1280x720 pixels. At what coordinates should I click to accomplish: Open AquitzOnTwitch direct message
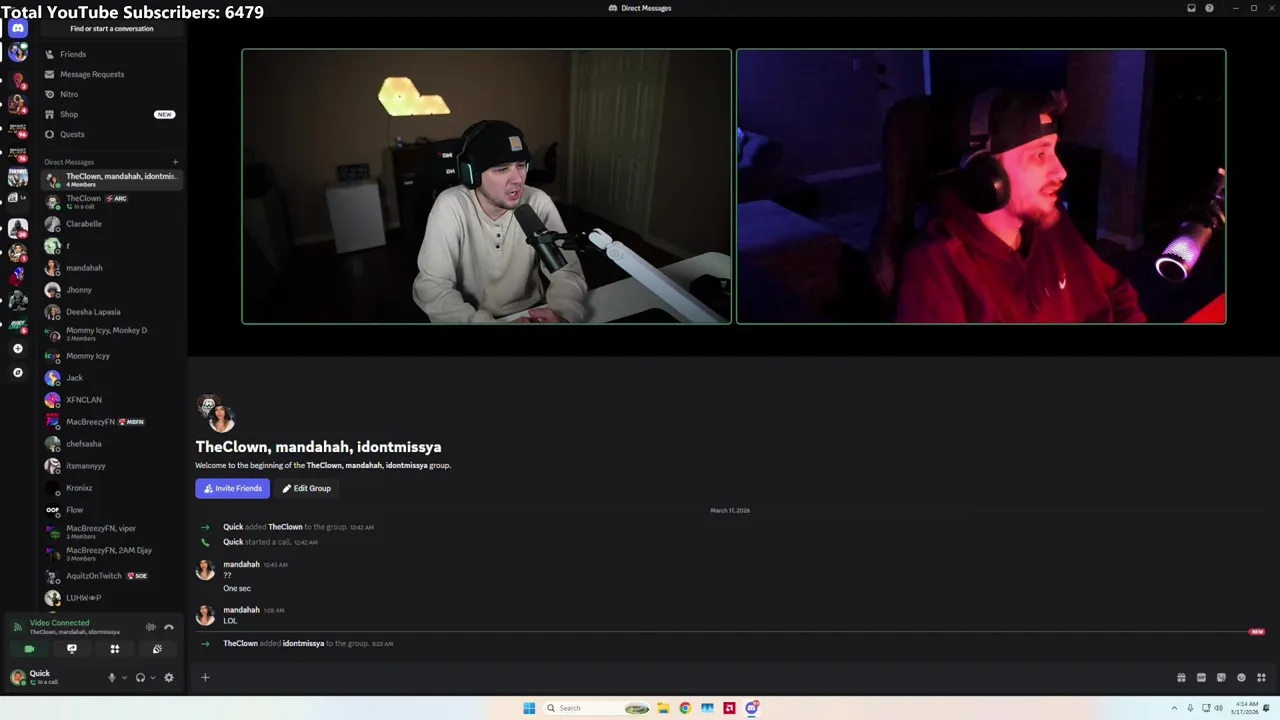point(110,576)
